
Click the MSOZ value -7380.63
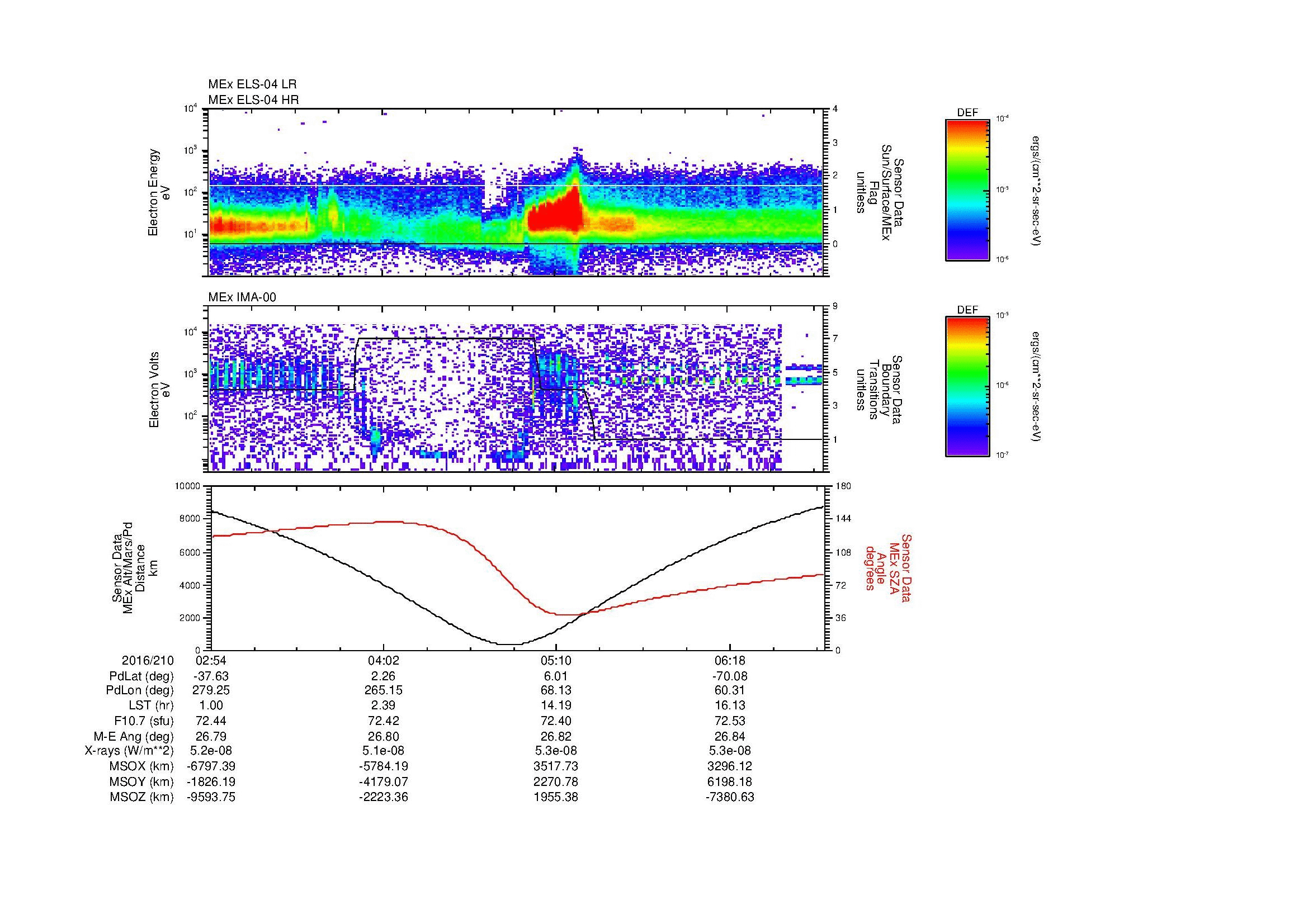pyautogui.click(x=730, y=797)
